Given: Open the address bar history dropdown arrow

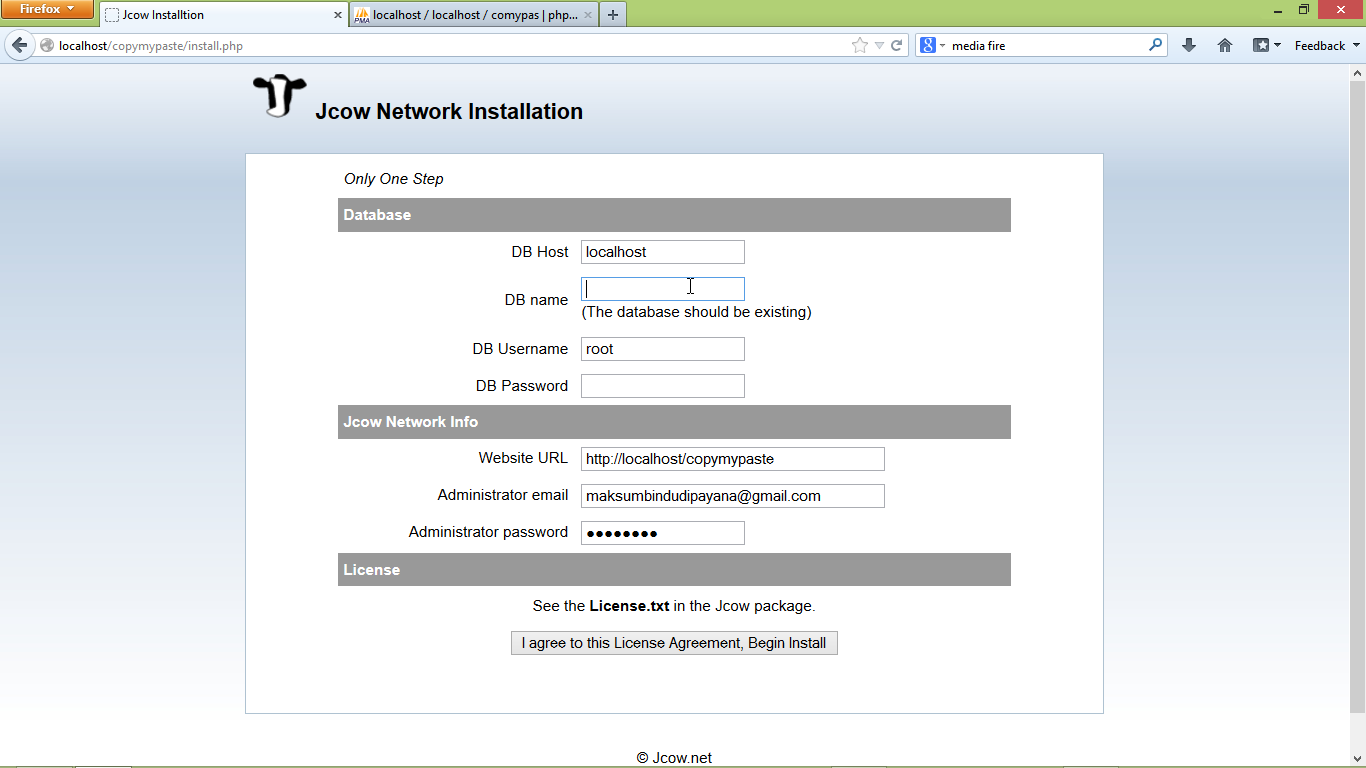Looking at the screenshot, I should pyautogui.click(x=879, y=45).
